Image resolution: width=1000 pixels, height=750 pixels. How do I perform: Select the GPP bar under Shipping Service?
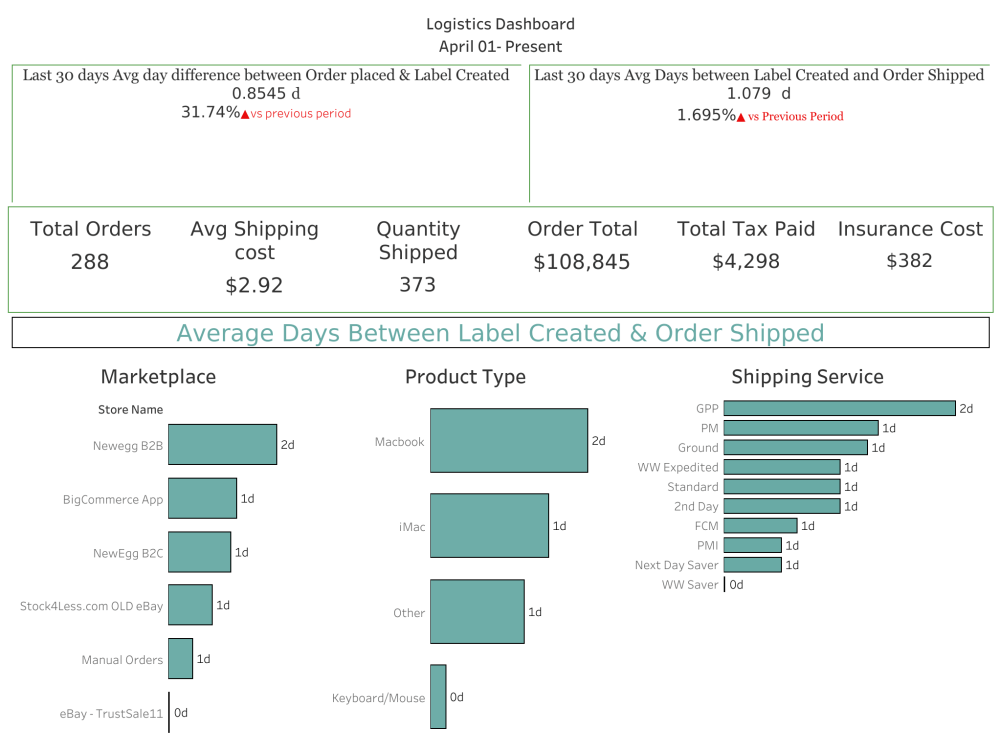pos(840,408)
